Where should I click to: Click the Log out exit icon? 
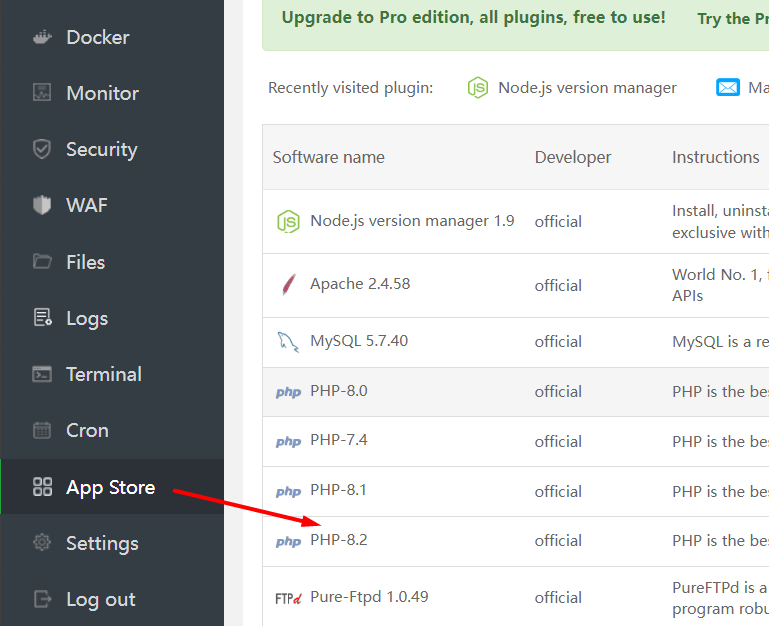43,599
